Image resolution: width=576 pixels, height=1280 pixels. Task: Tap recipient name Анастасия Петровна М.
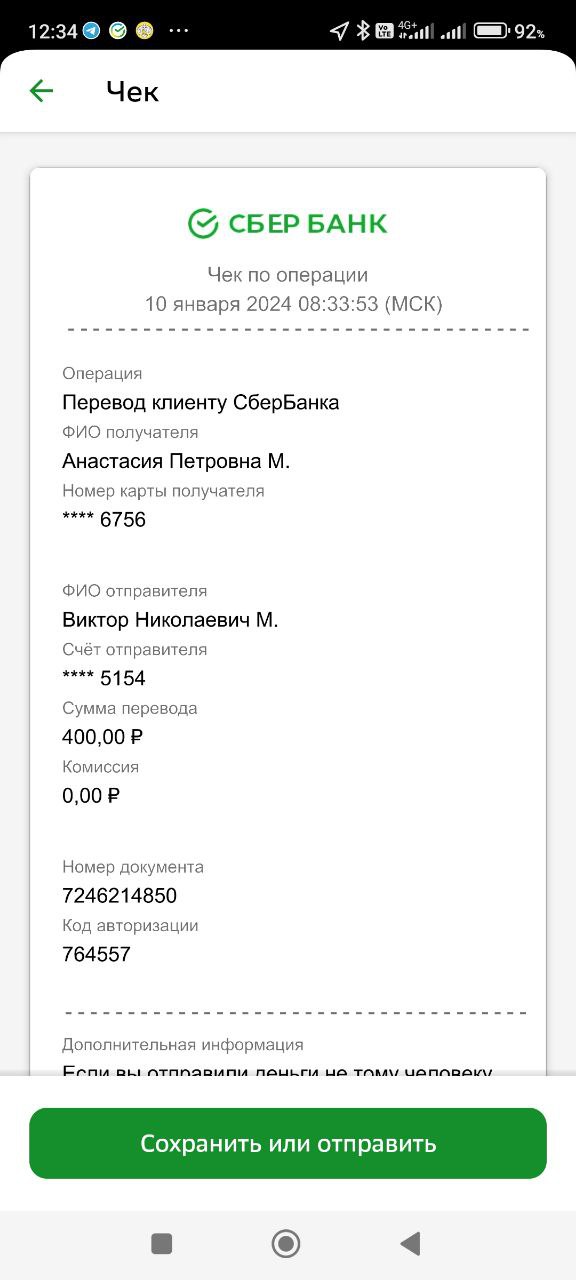(176, 461)
